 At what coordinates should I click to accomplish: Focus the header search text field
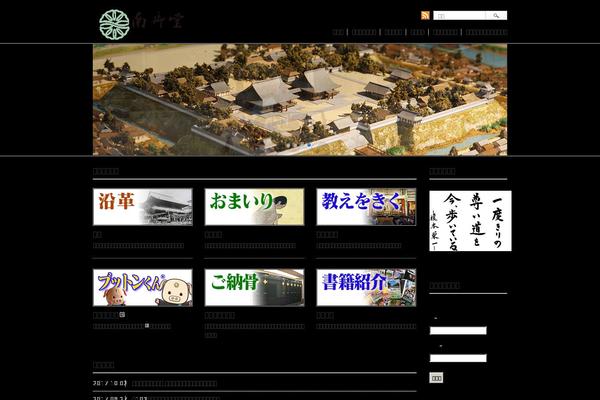(460, 15)
